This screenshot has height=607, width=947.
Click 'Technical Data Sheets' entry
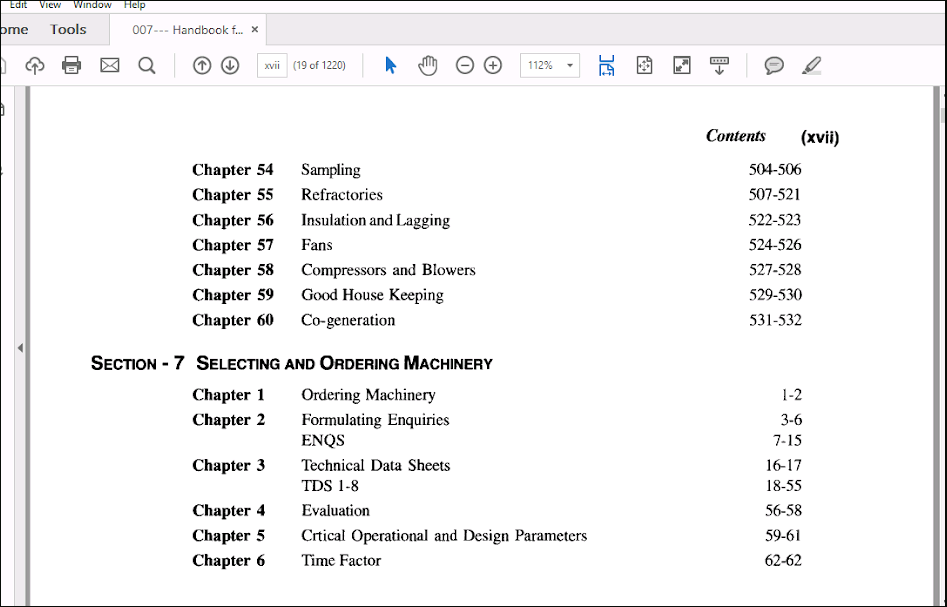[376, 466]
